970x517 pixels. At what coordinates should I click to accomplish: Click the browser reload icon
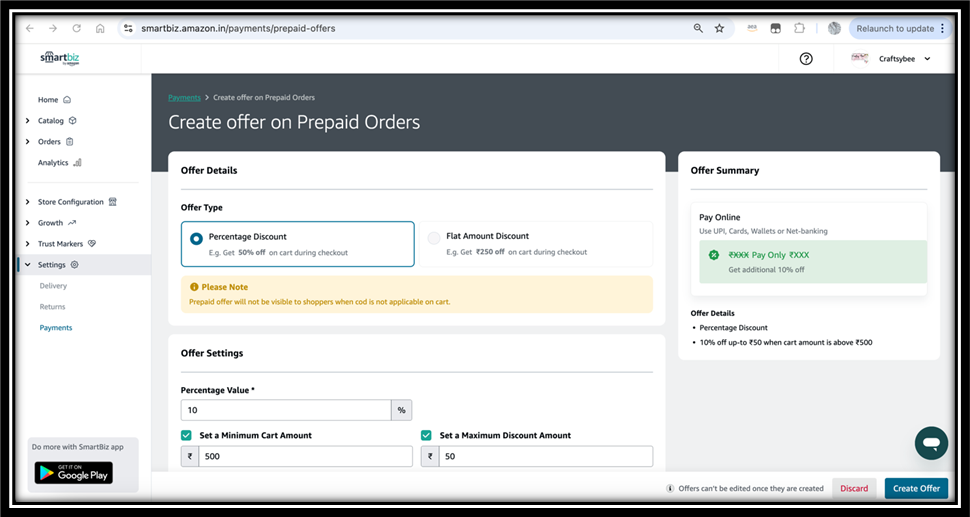77,28
